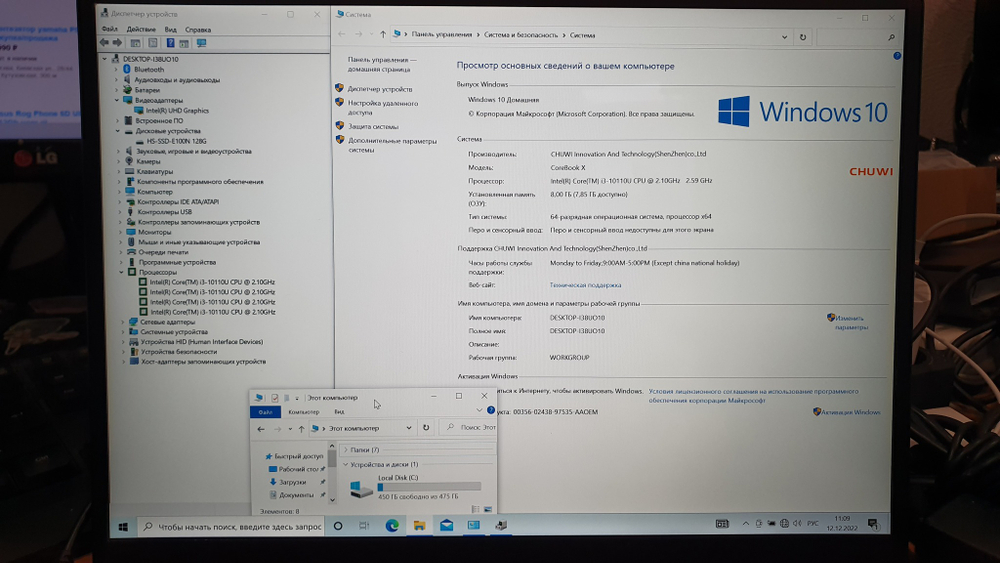Click the Батареи battery icon in tree
Screen dimensions: 1000x563
tap(127, 90)
